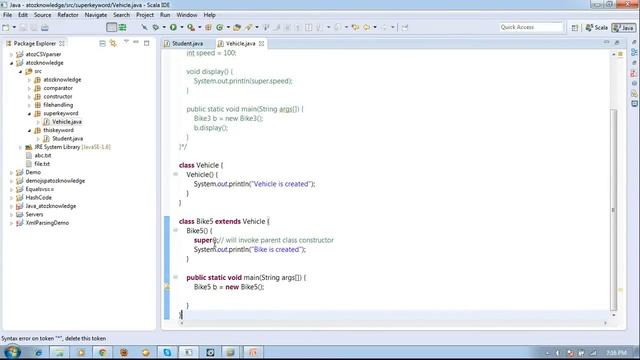Collapse the atozknowledge project node

tap(11, 63)
